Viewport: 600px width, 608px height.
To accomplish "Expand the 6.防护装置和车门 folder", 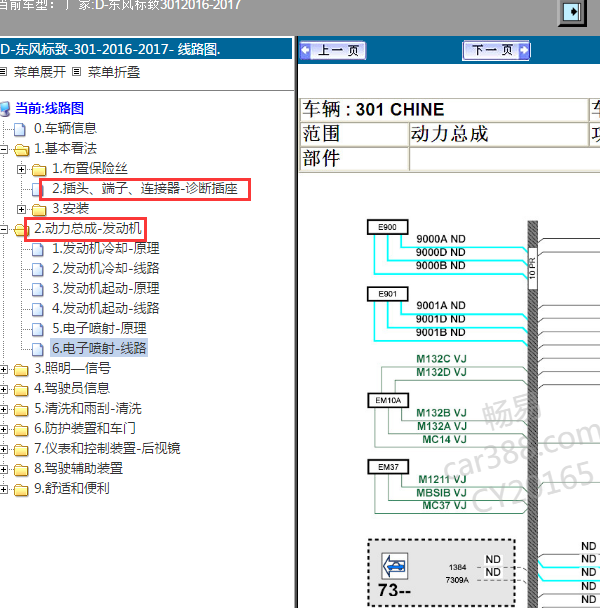I will point(3,430).
